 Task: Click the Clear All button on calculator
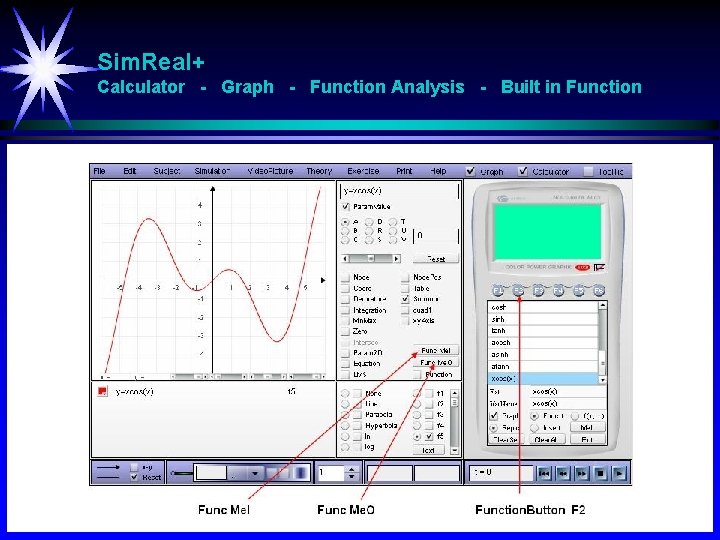click(x=546, y=439)
